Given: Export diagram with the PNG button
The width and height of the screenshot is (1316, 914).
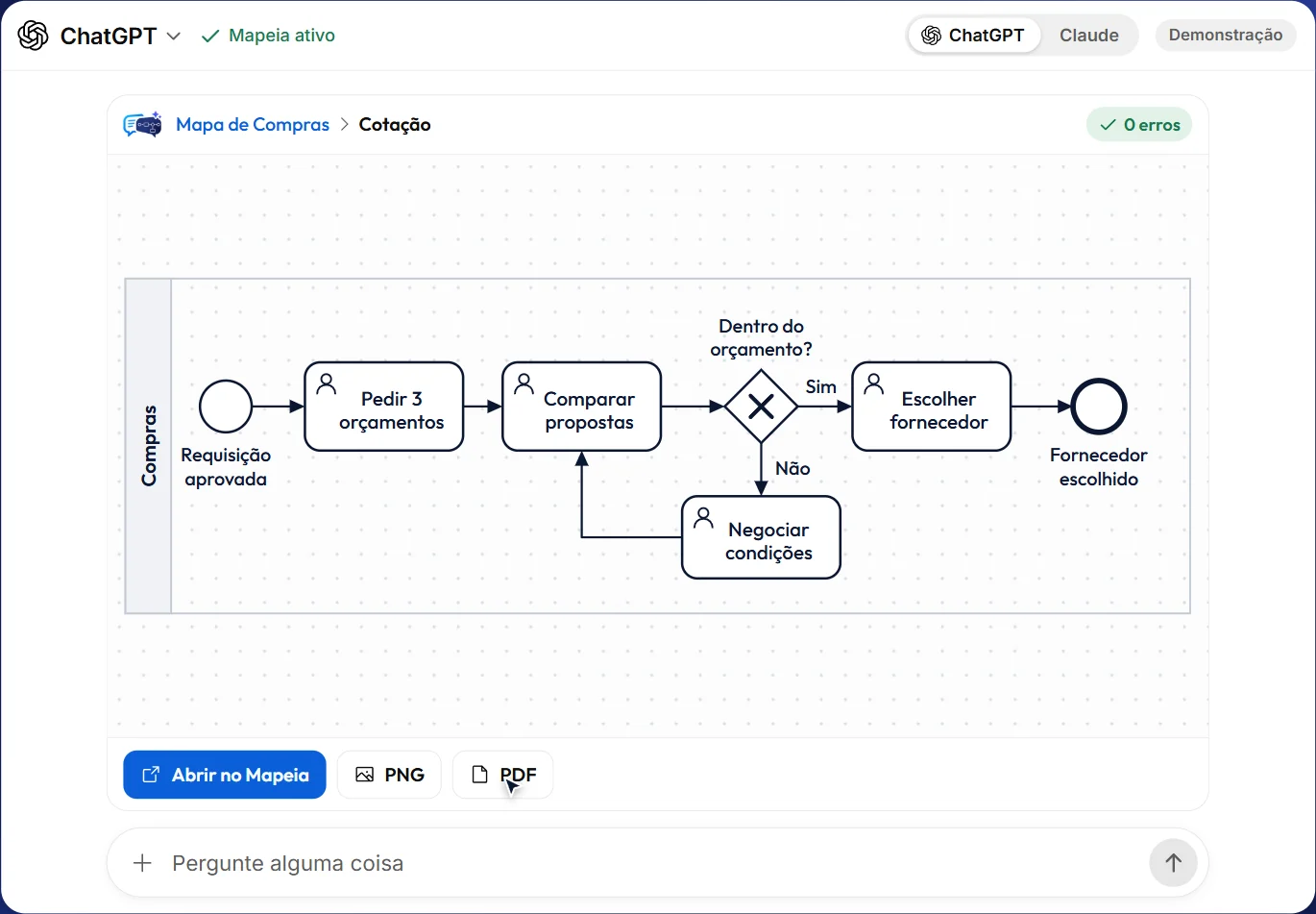Looking at the screenshot, I should (389, 775).
